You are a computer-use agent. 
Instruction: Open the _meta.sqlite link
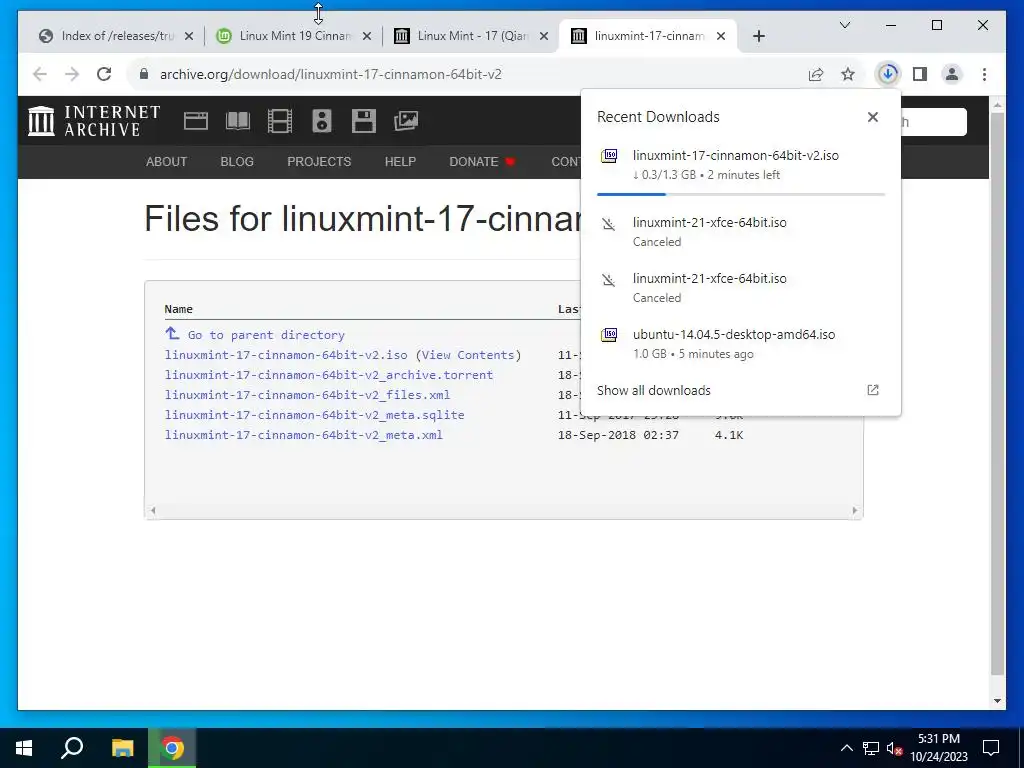click(315, 415)
